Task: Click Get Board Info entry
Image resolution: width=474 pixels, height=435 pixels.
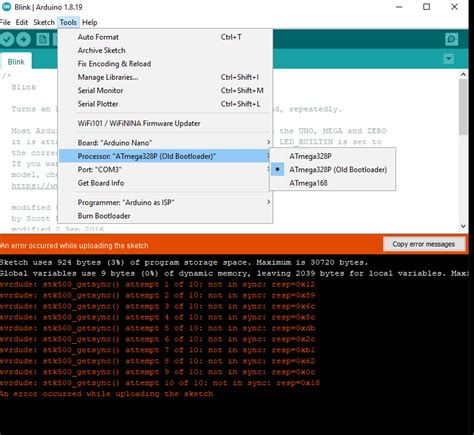Action: 165,183
